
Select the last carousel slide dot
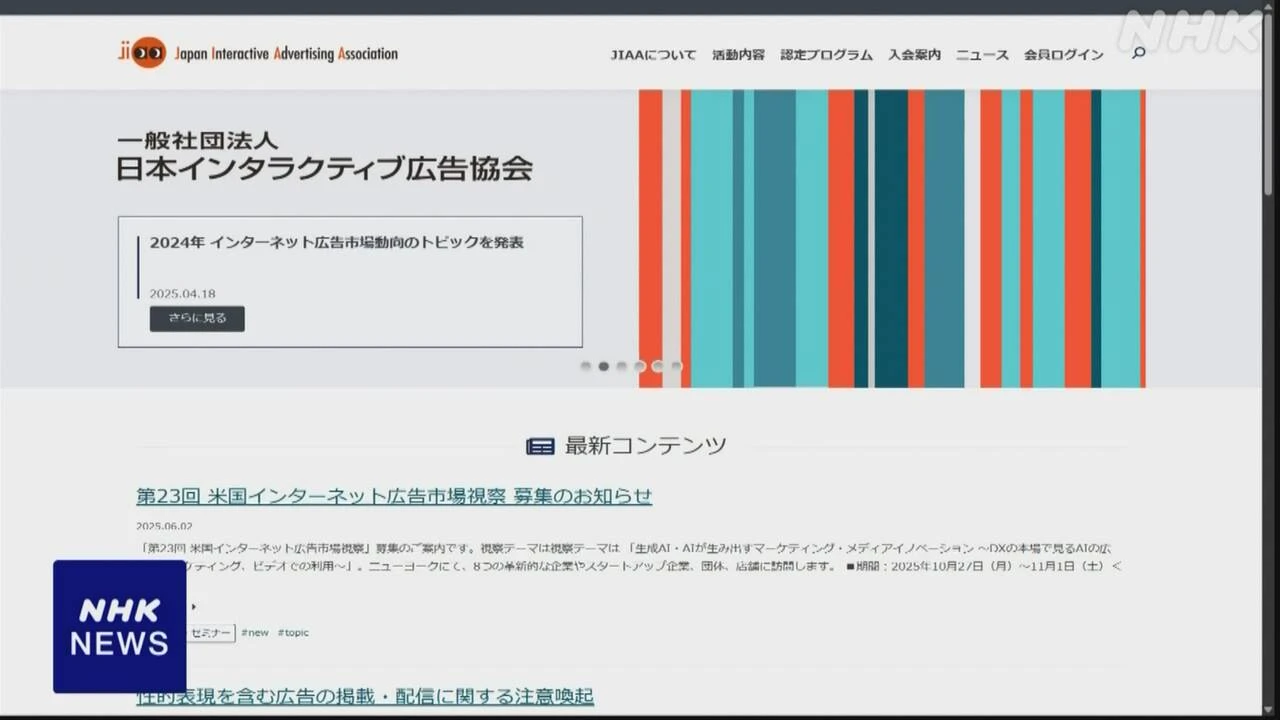pos(676,366)
